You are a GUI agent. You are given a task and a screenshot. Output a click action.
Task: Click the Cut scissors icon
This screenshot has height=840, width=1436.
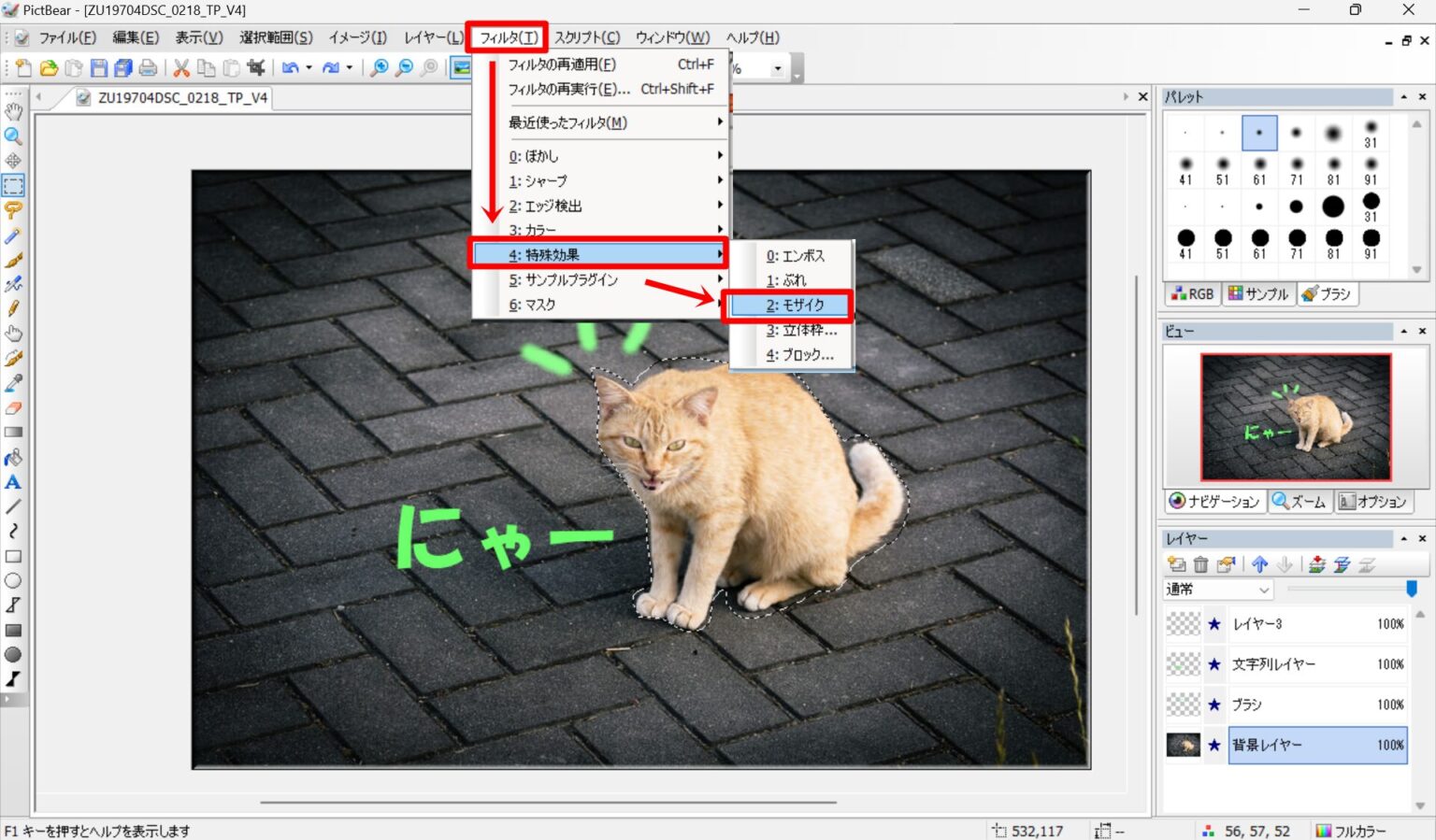click(181, 68)
